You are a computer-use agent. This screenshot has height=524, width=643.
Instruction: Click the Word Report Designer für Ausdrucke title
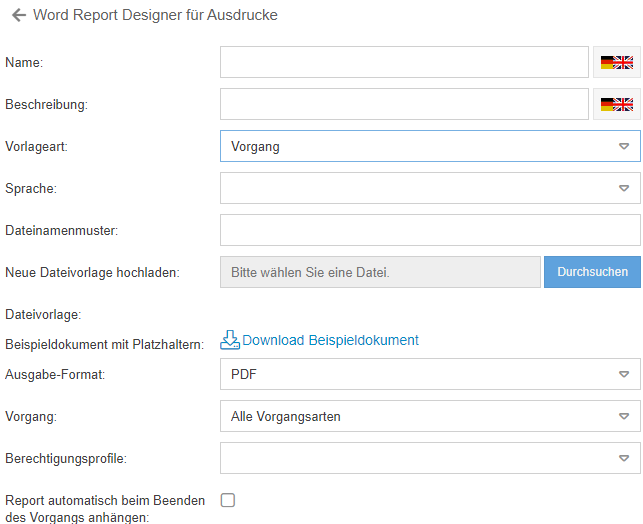click(x=155, y=16)
